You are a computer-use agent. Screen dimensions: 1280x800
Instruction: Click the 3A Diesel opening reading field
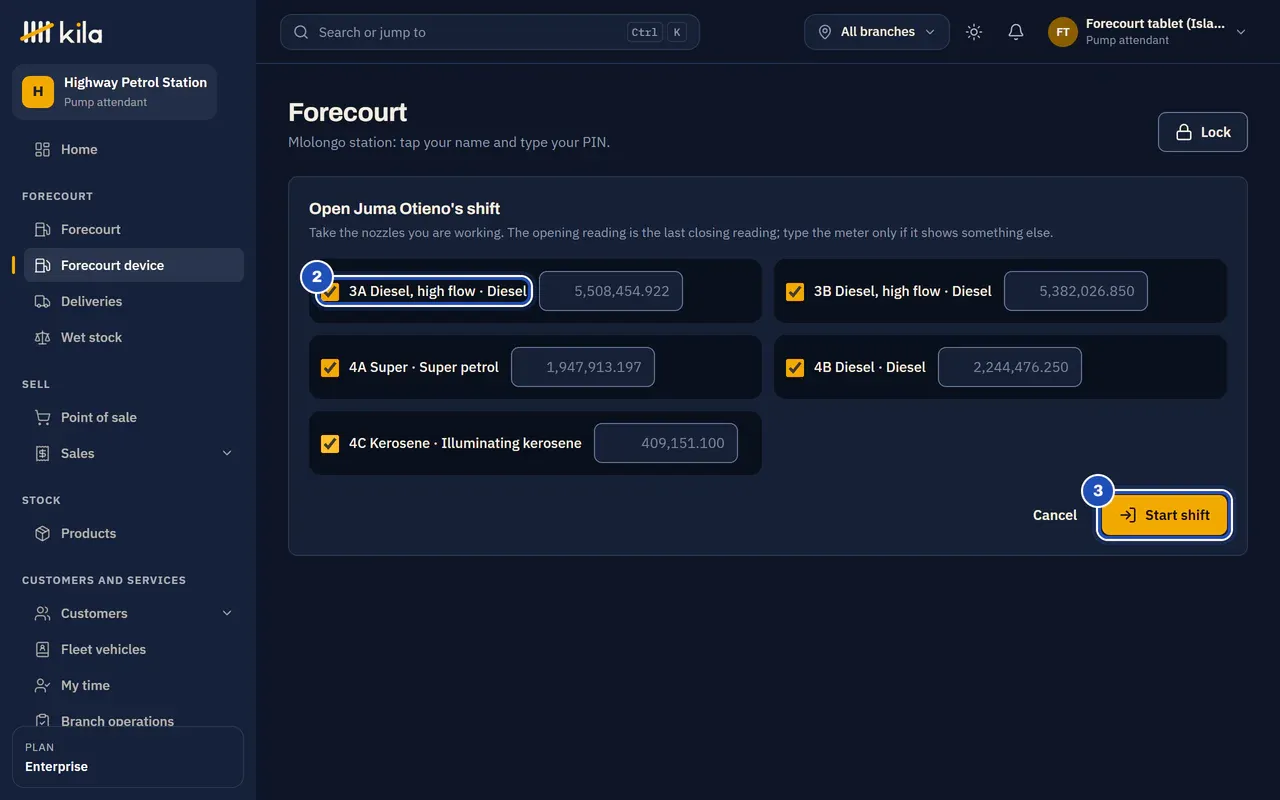pyautogui.click(x=611, y=291)
